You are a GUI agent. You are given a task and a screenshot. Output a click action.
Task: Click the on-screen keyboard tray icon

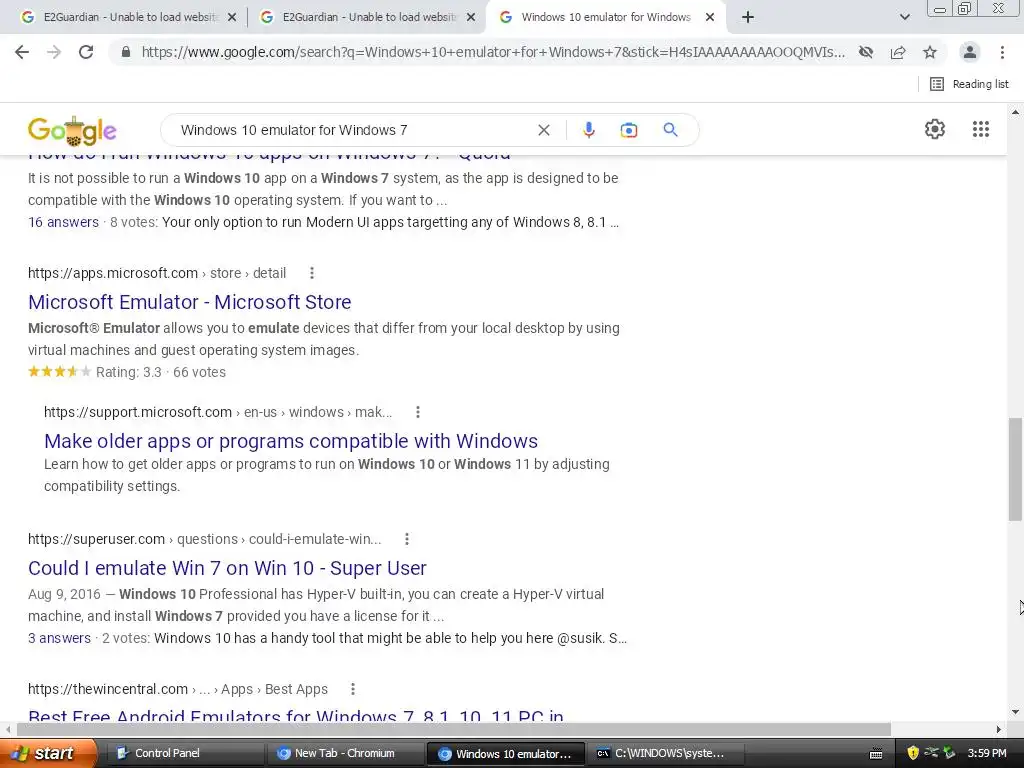coord(876,754)
